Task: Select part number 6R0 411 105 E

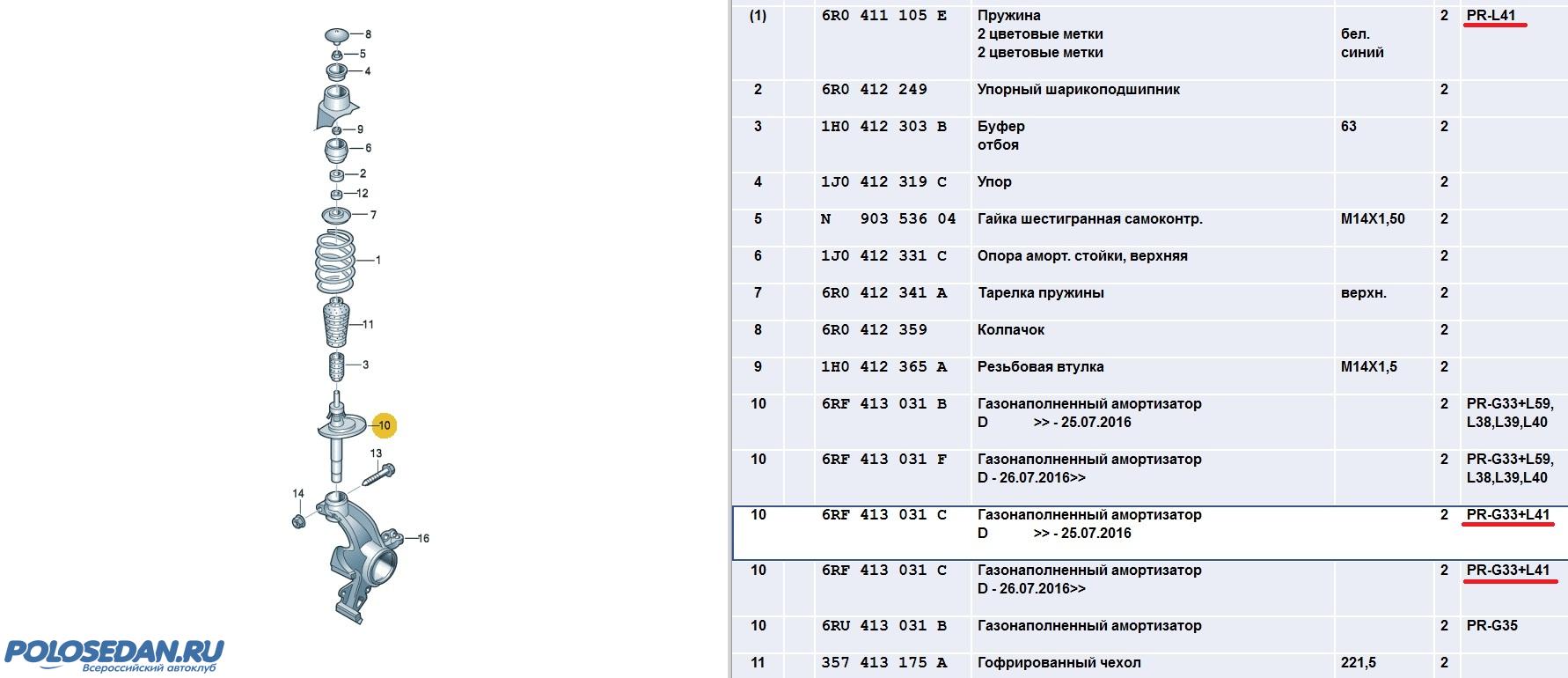Action: pyautogui.click(x=883, y=16)
